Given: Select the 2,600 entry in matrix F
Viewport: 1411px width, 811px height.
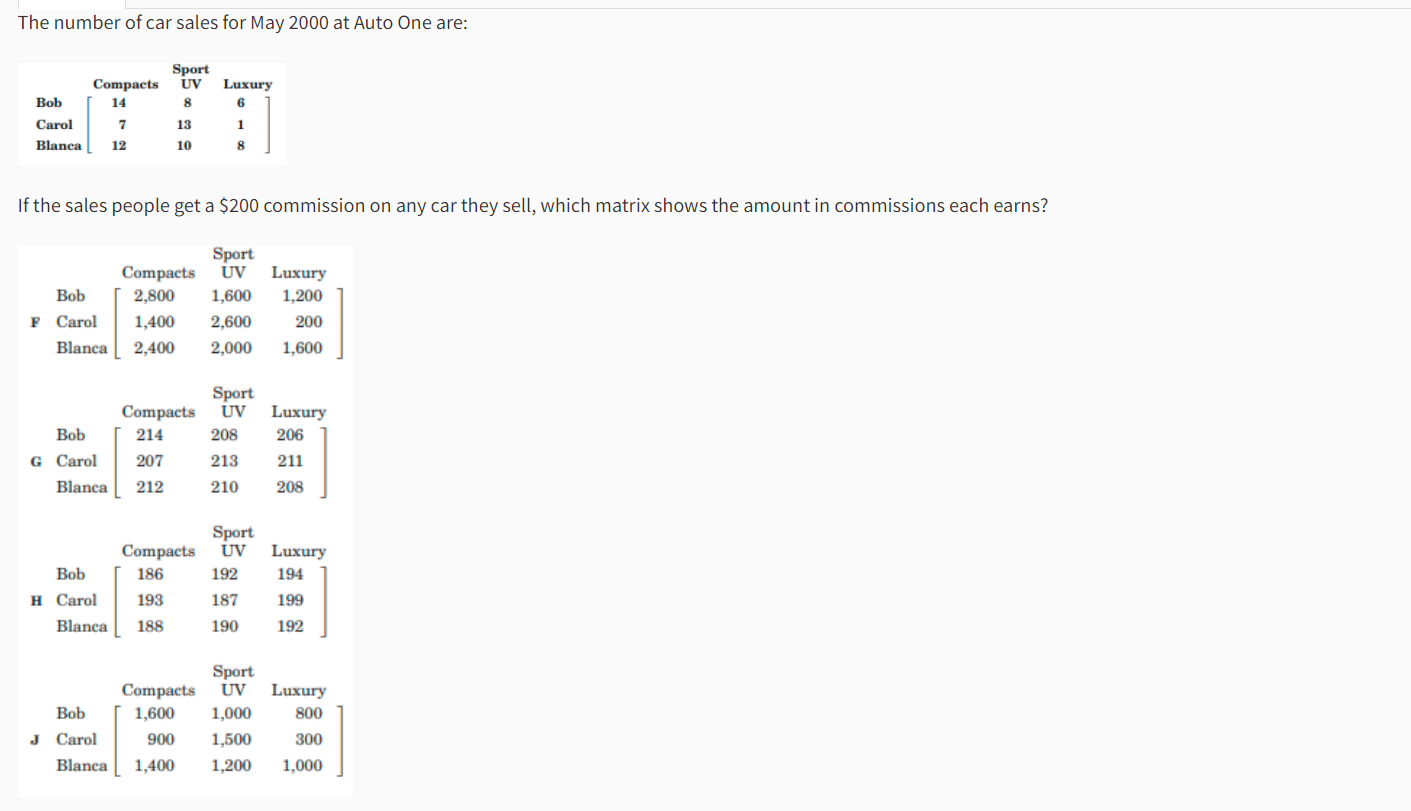Looking at the screenshot, I should (231, 322).
